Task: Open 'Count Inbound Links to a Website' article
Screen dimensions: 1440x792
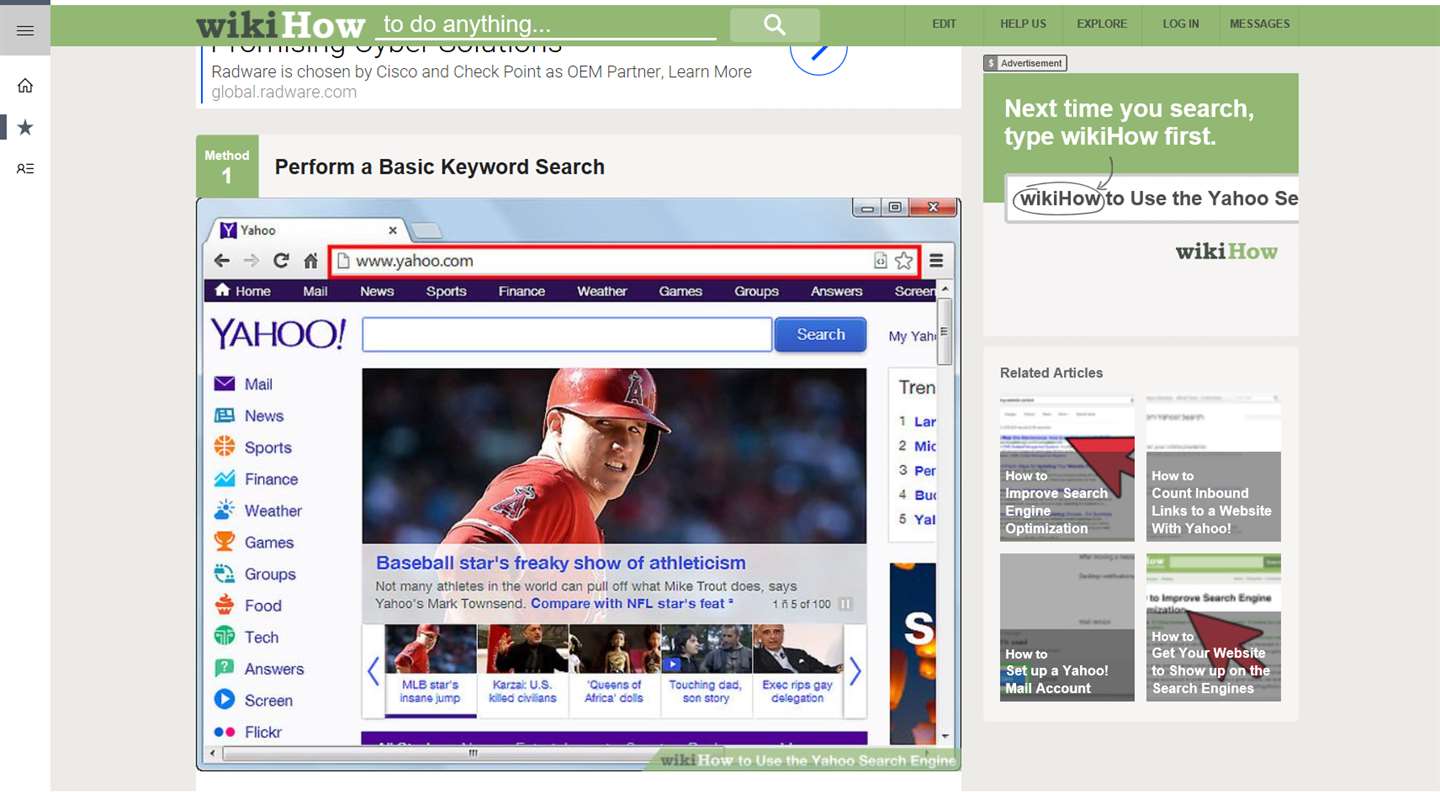Action: [1213, 468]
